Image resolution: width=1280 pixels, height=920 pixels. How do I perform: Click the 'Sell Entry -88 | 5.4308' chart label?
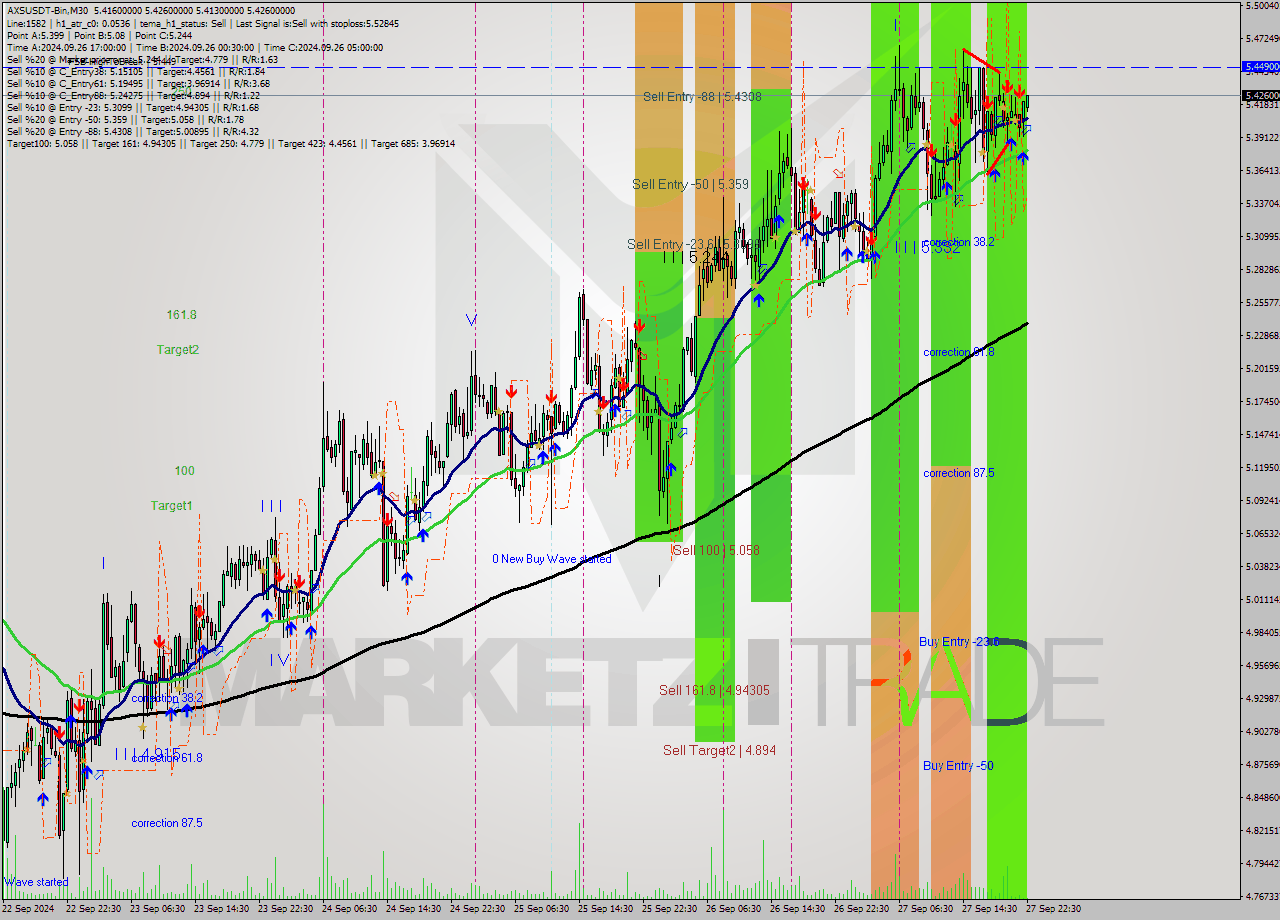[x=702, y=97]
